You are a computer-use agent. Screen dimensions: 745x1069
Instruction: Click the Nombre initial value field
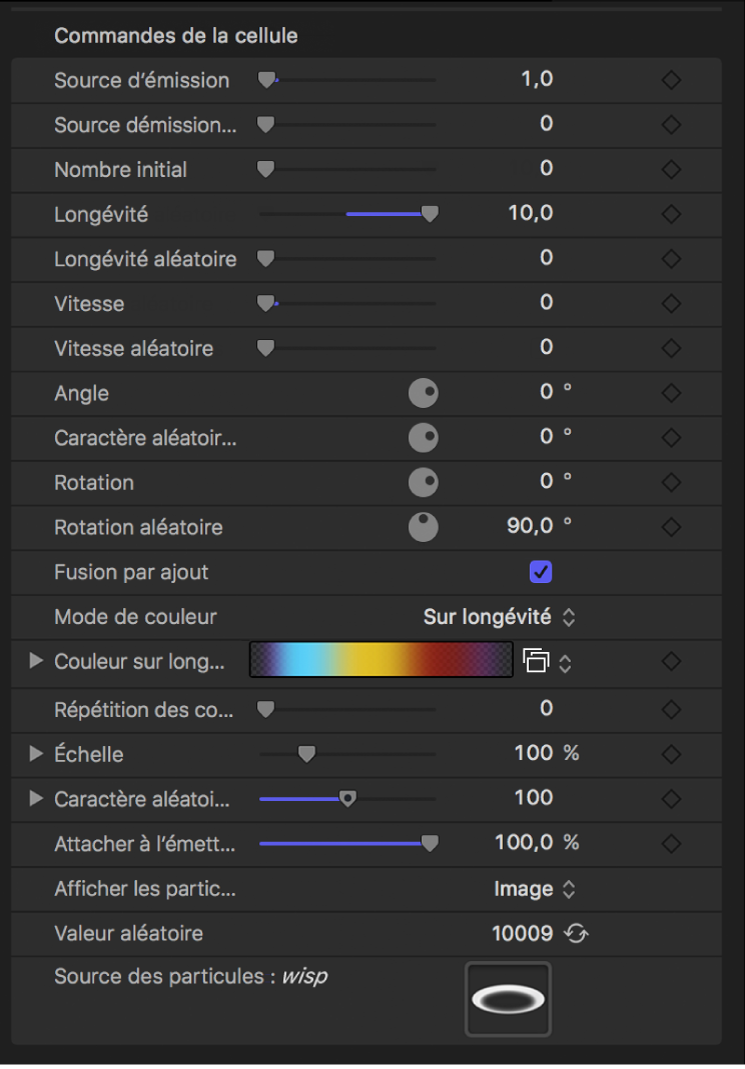(546, 169)
